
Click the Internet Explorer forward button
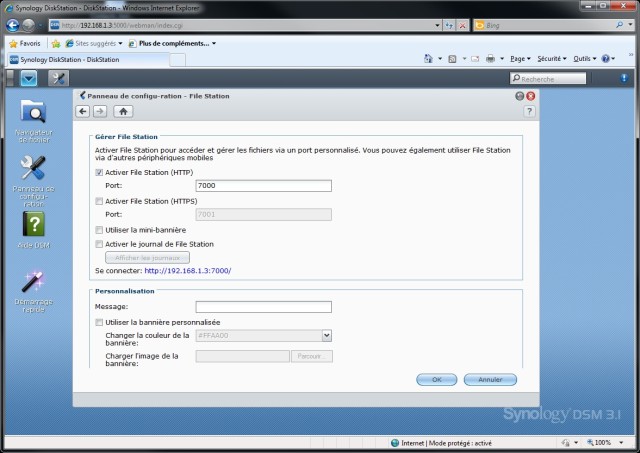point(28,25)
